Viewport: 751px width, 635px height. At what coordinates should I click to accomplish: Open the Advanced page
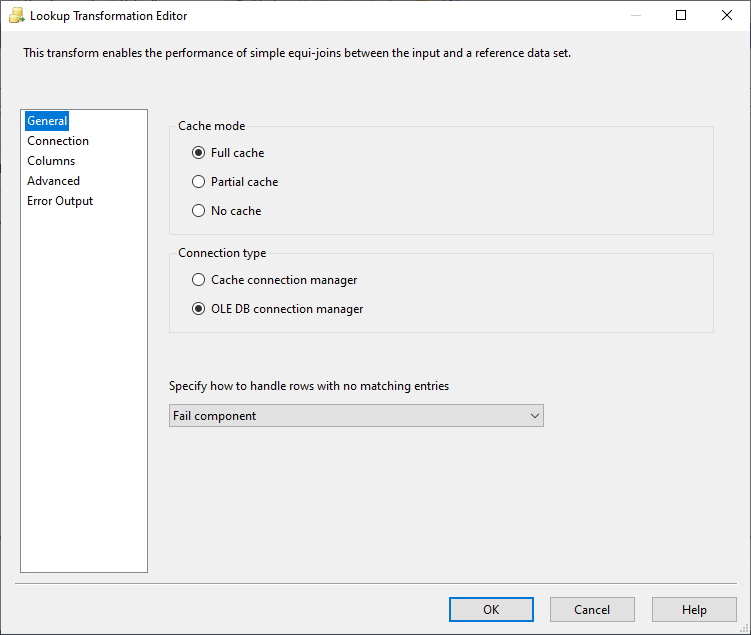pos(53,181)
